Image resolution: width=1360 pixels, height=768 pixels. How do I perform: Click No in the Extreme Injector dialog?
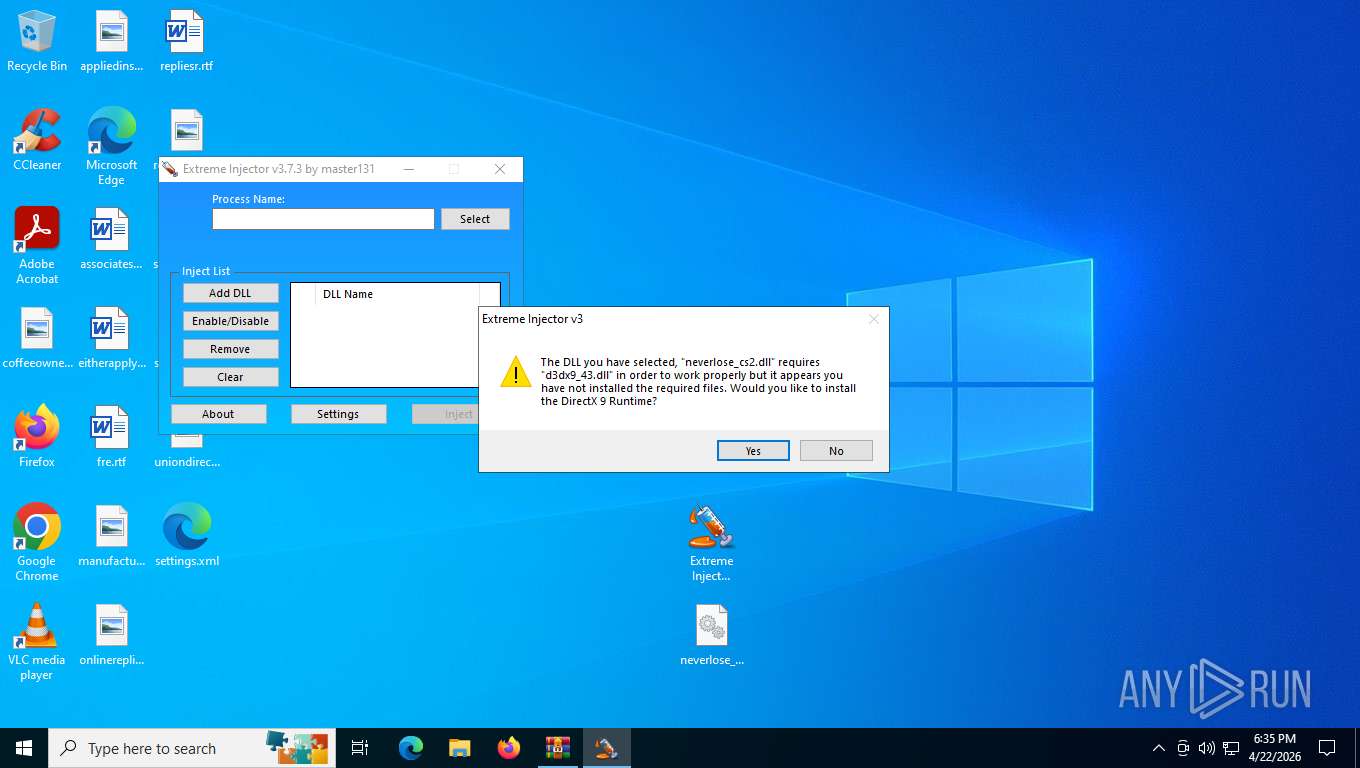[x=836, y=451]
